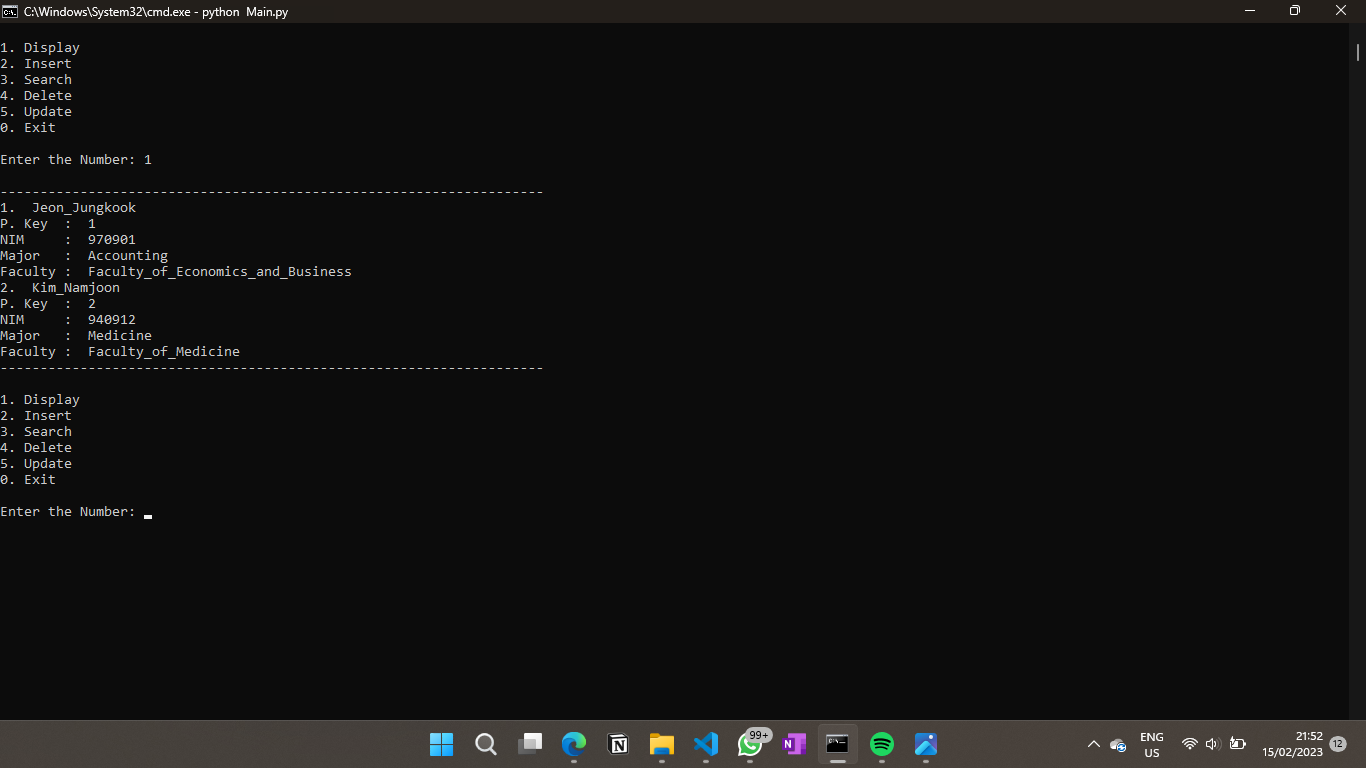Viewport: 1366px width, 768px height.
Task: Open the Windows Start menu
Action: (441, 744)
